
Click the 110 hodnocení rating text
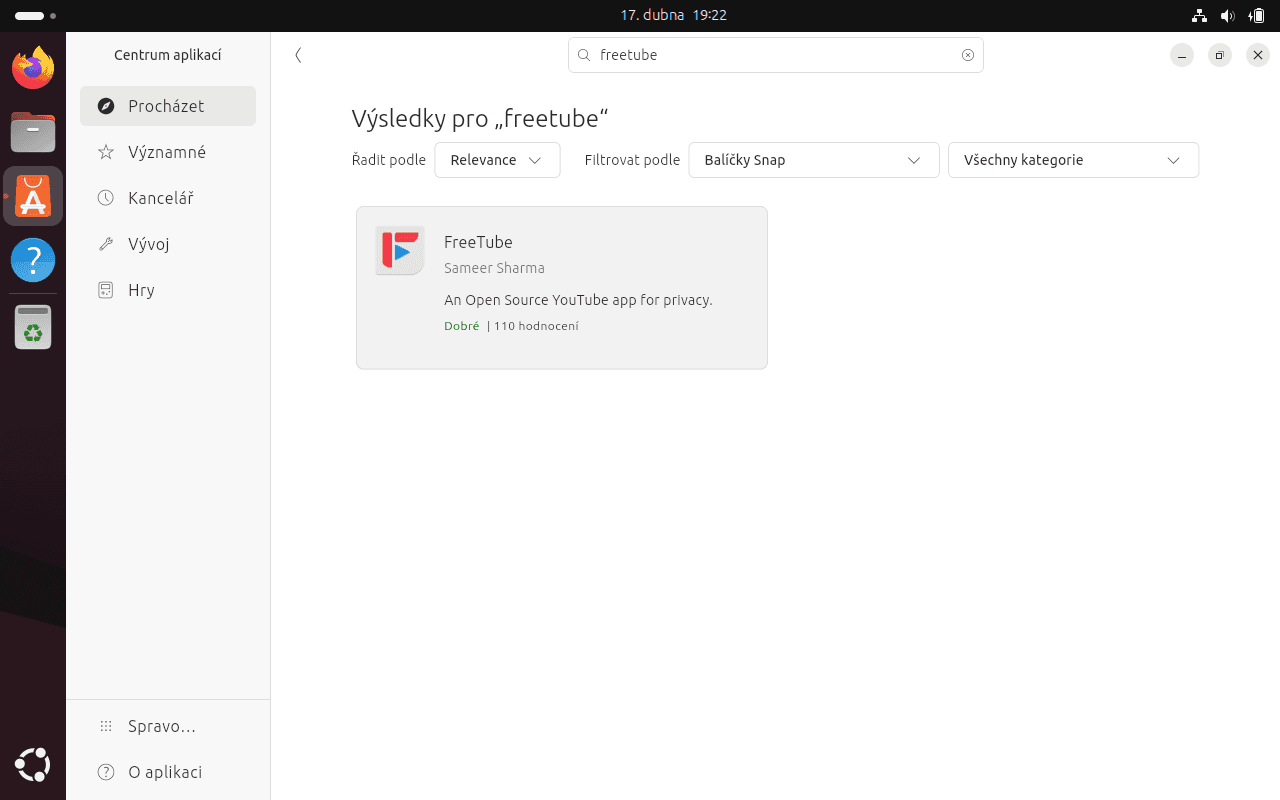[x=536, y=326]
